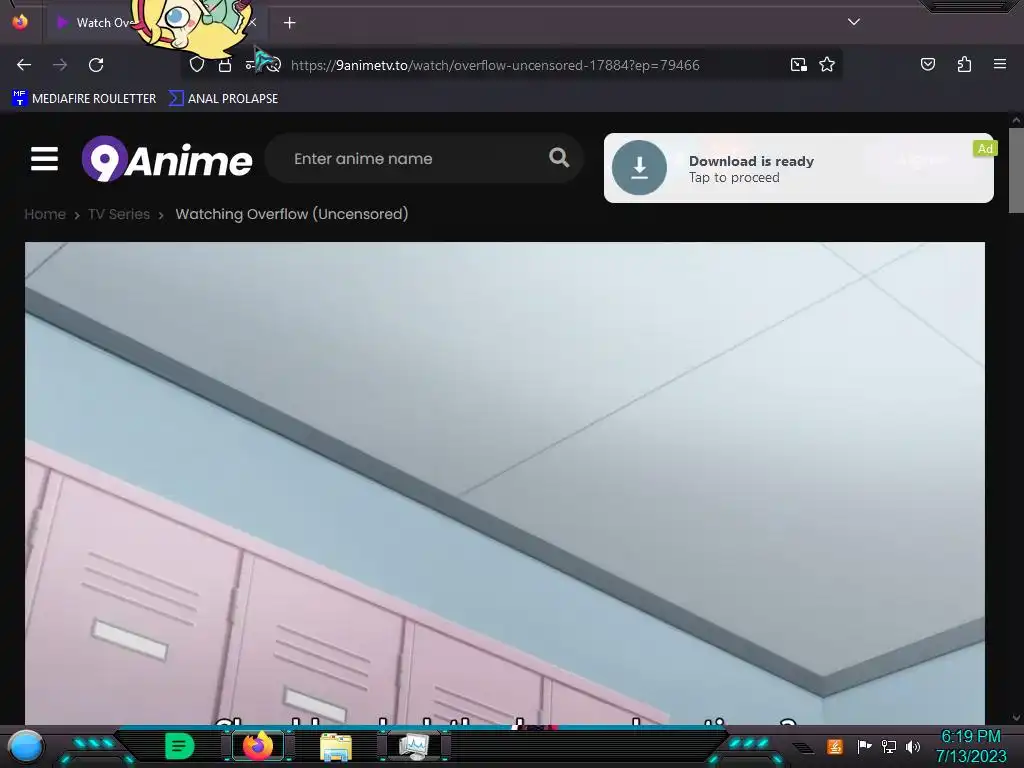Click the 9Anime logo

[x=167, y=159]
